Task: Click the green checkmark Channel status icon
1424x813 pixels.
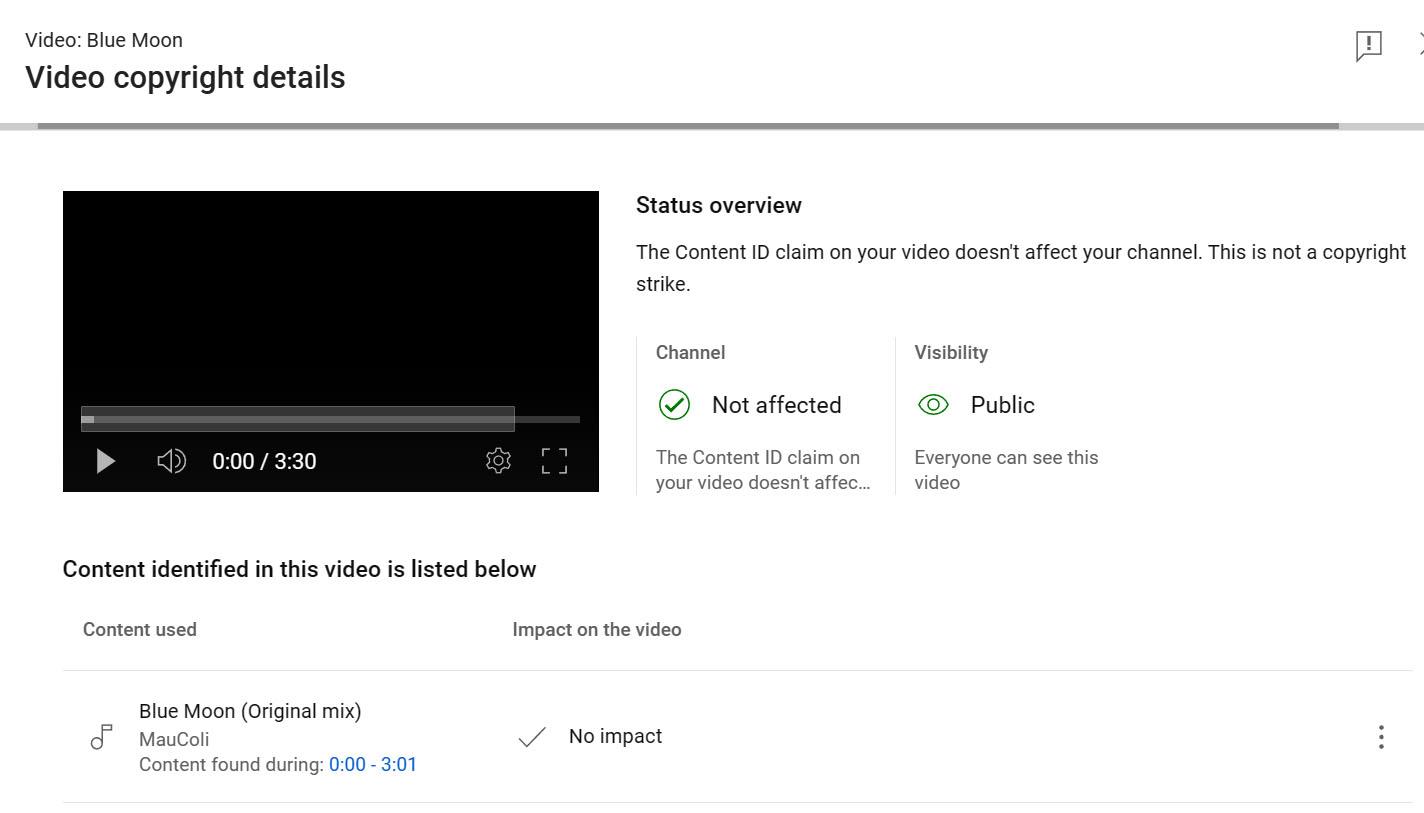Action: (x=674, y=405)
